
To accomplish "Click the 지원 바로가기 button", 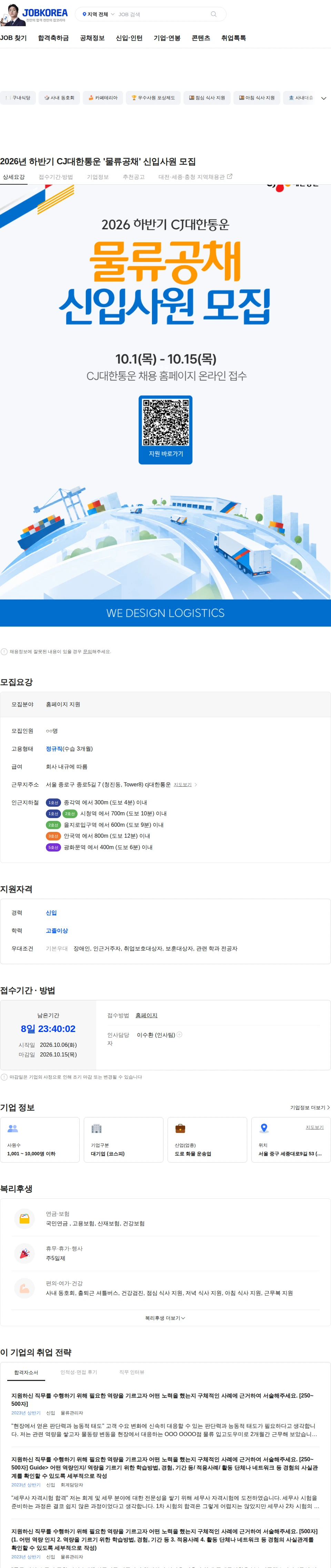I will 166,454.
